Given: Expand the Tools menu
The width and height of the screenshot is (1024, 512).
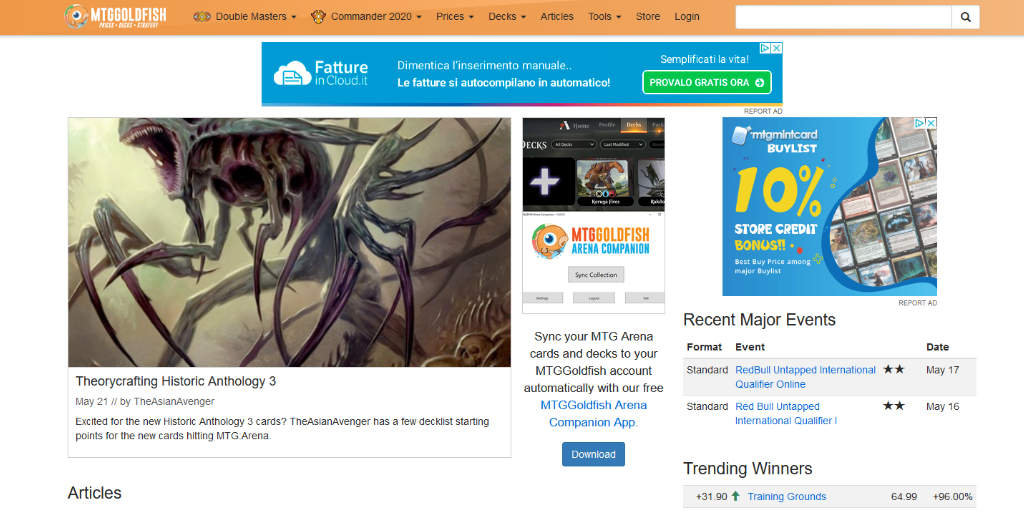Looking at the screenshot, I should [x=604, y=16].
